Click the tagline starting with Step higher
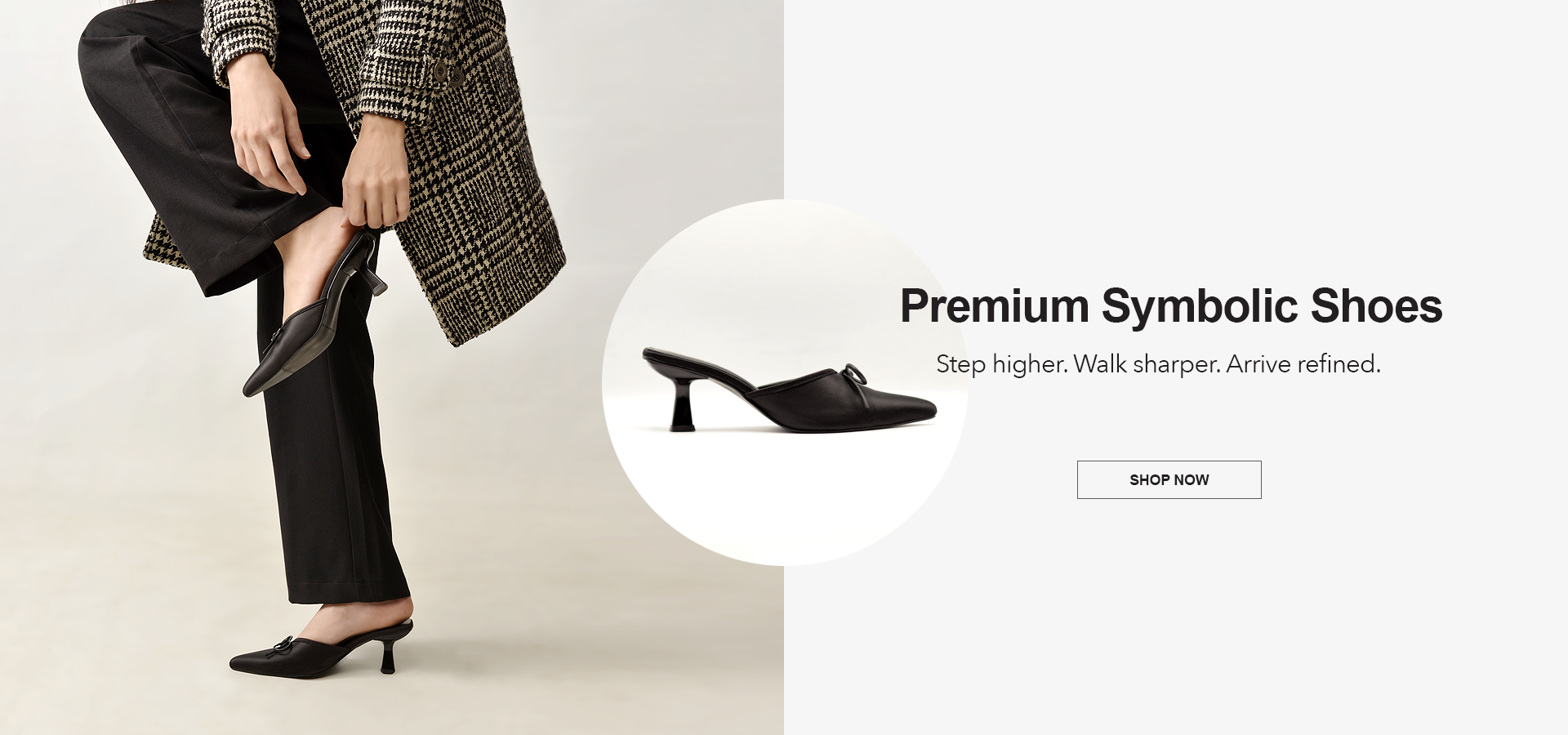This screenshot has width=1568, height=735. pyautogui.click(x=1158, y=364)
